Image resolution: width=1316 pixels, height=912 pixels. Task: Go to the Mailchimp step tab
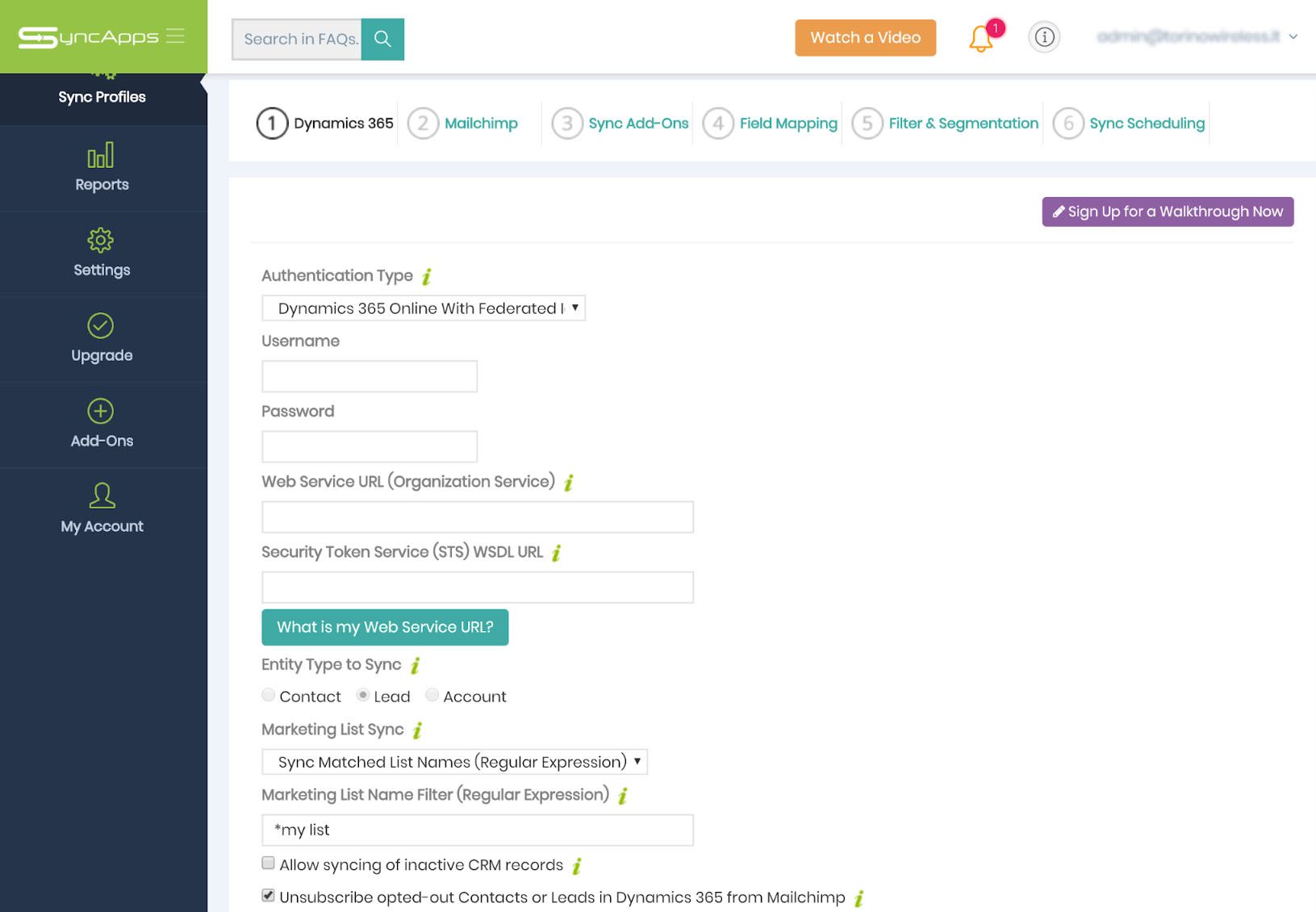click(x=481, y=123)
